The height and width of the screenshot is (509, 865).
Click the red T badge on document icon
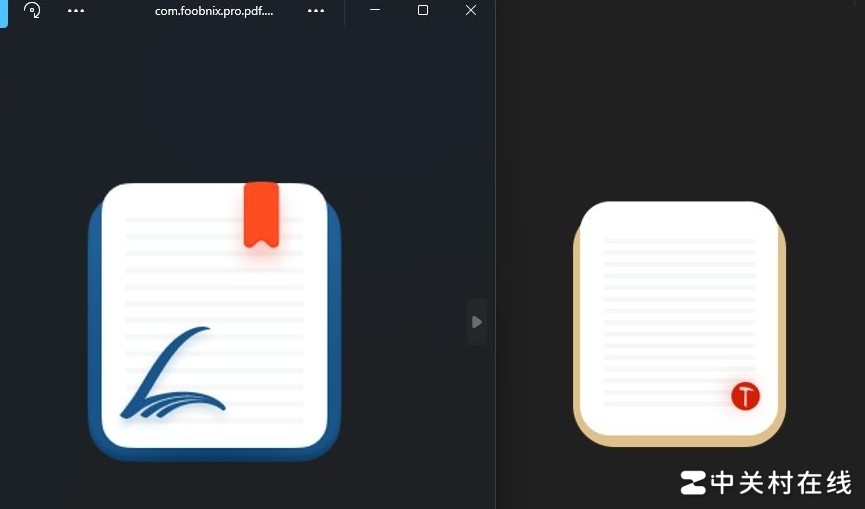pos(745,396)
